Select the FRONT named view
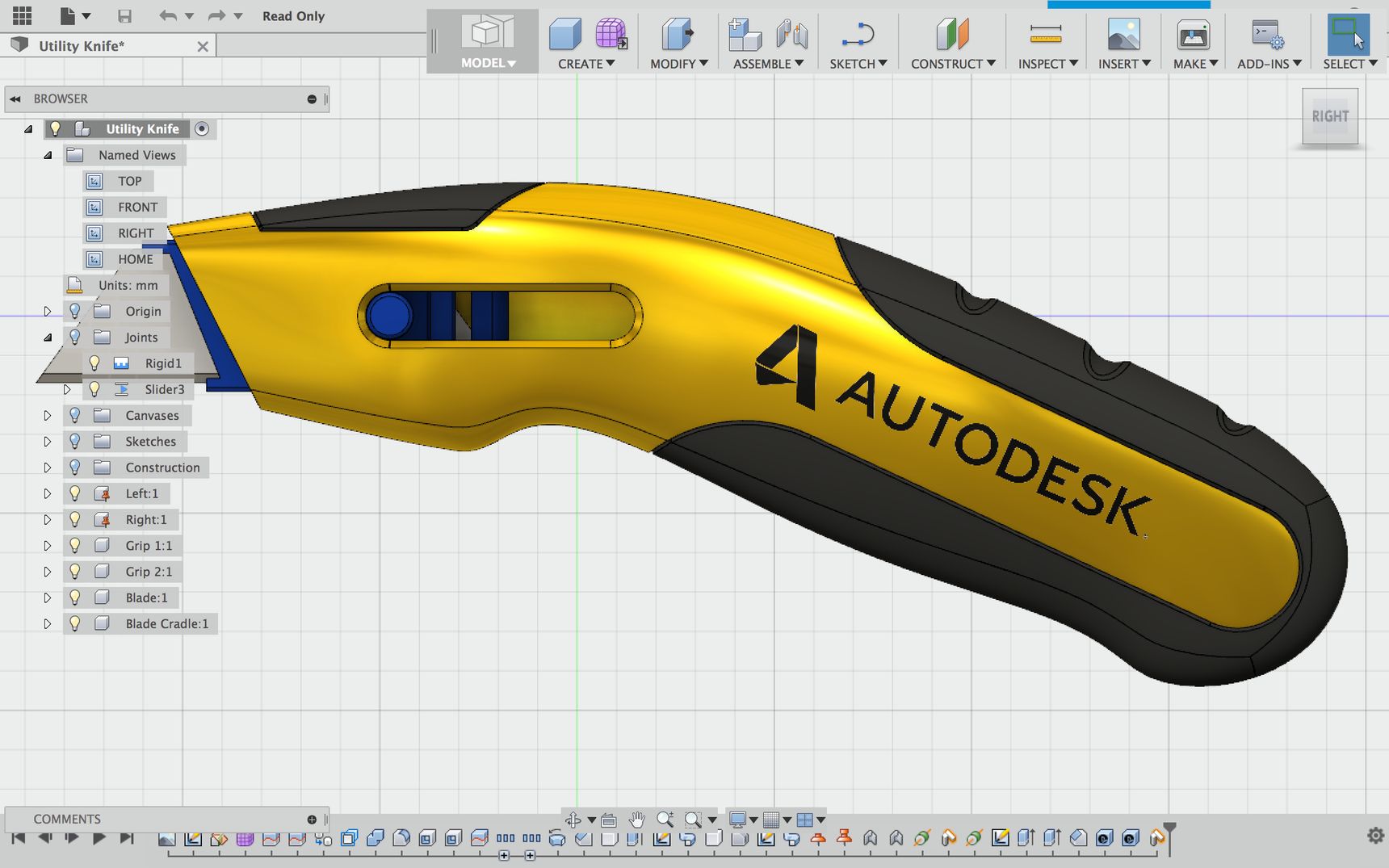 click(x=137, y=207)
